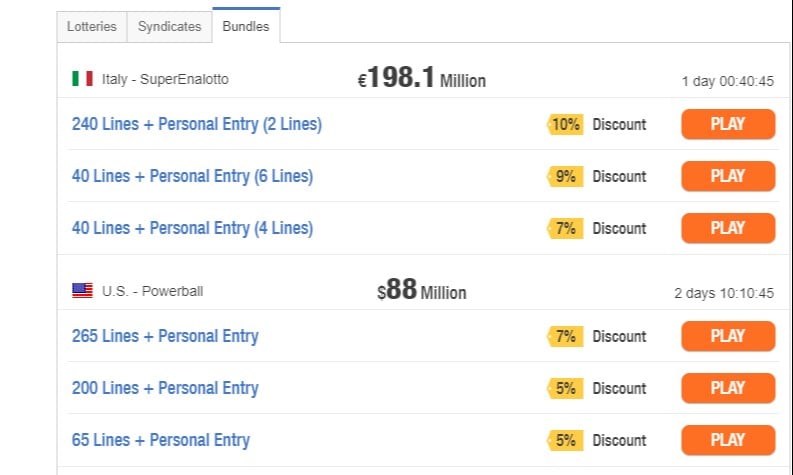
Task: Click the Italy flag icon
Action: (82, 79)
